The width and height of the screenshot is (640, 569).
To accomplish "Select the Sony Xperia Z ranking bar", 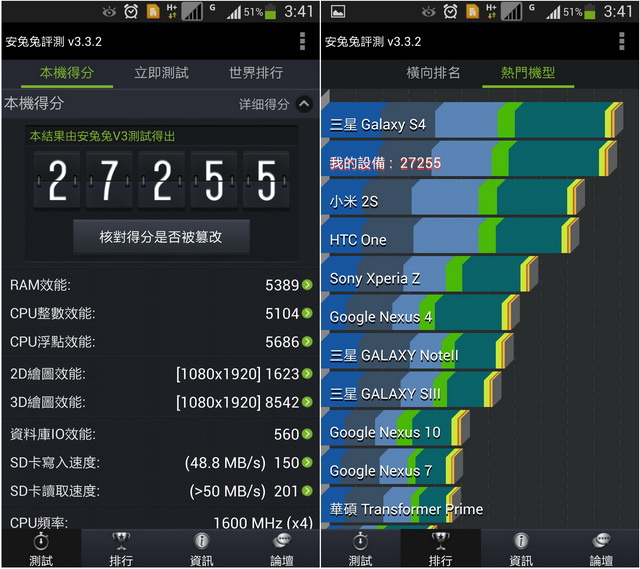I will tap(430, 274).
